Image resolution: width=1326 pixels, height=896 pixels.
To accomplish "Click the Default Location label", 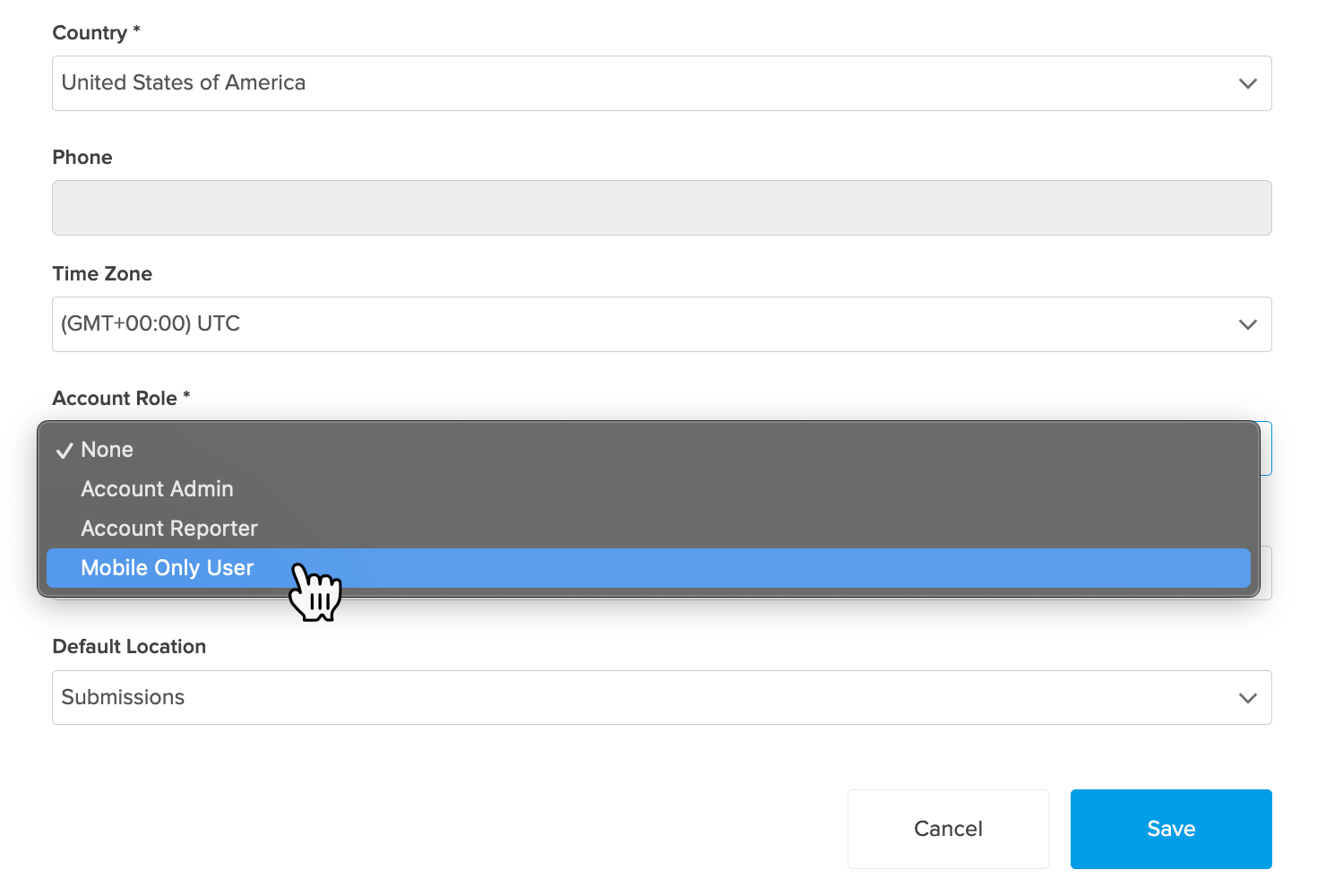I will (129, 646).
